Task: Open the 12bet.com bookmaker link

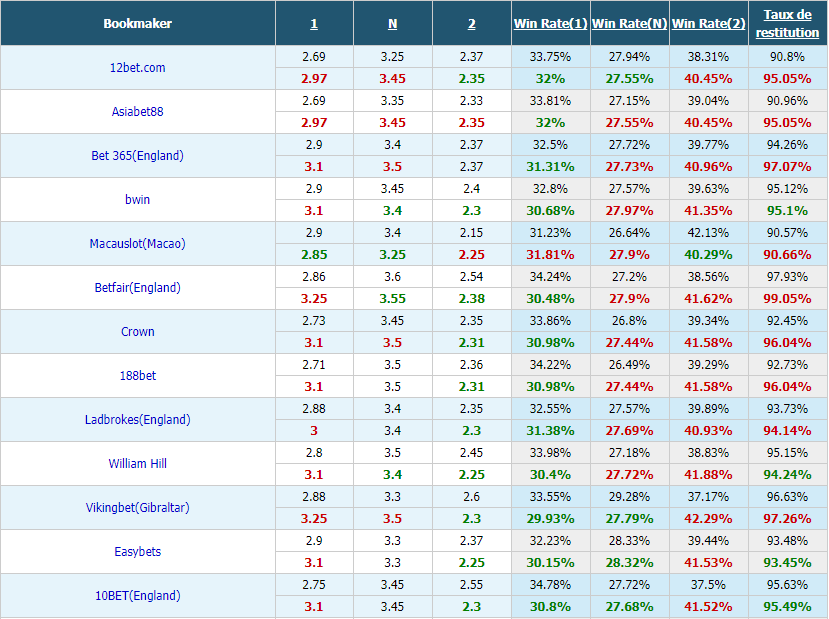Action: coord(137,68)
